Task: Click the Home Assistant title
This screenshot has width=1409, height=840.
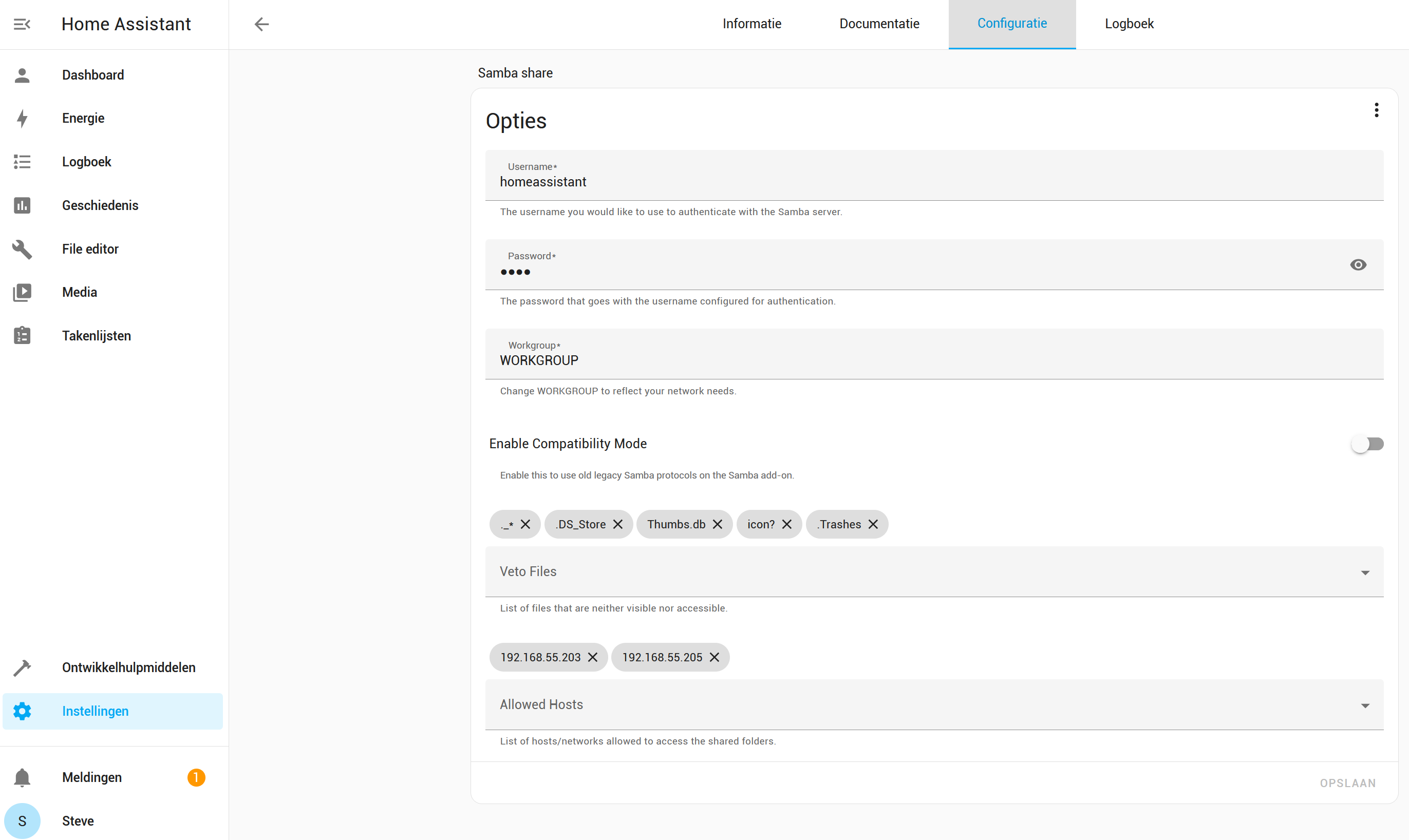Action: click(x=126, y=24)
